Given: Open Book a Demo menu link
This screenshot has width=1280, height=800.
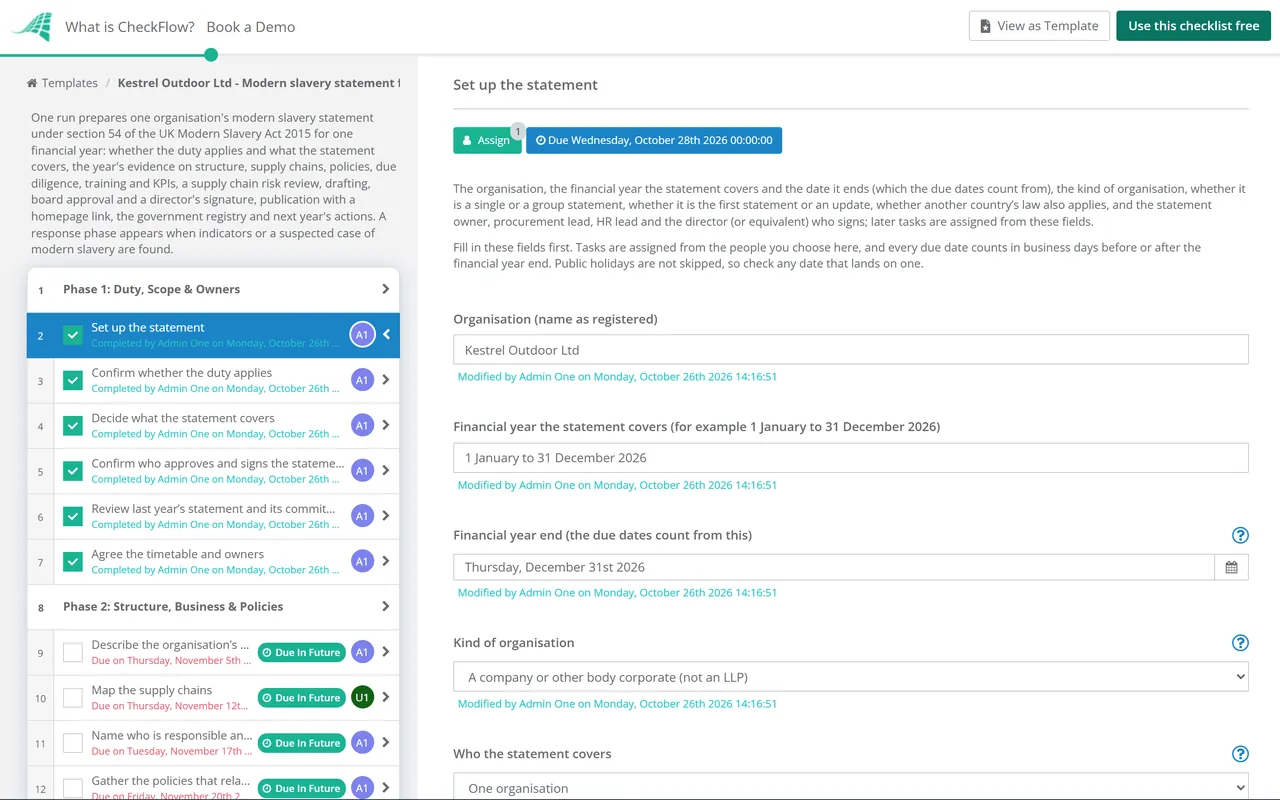Looking at the screenshot, I should point(251,27).
